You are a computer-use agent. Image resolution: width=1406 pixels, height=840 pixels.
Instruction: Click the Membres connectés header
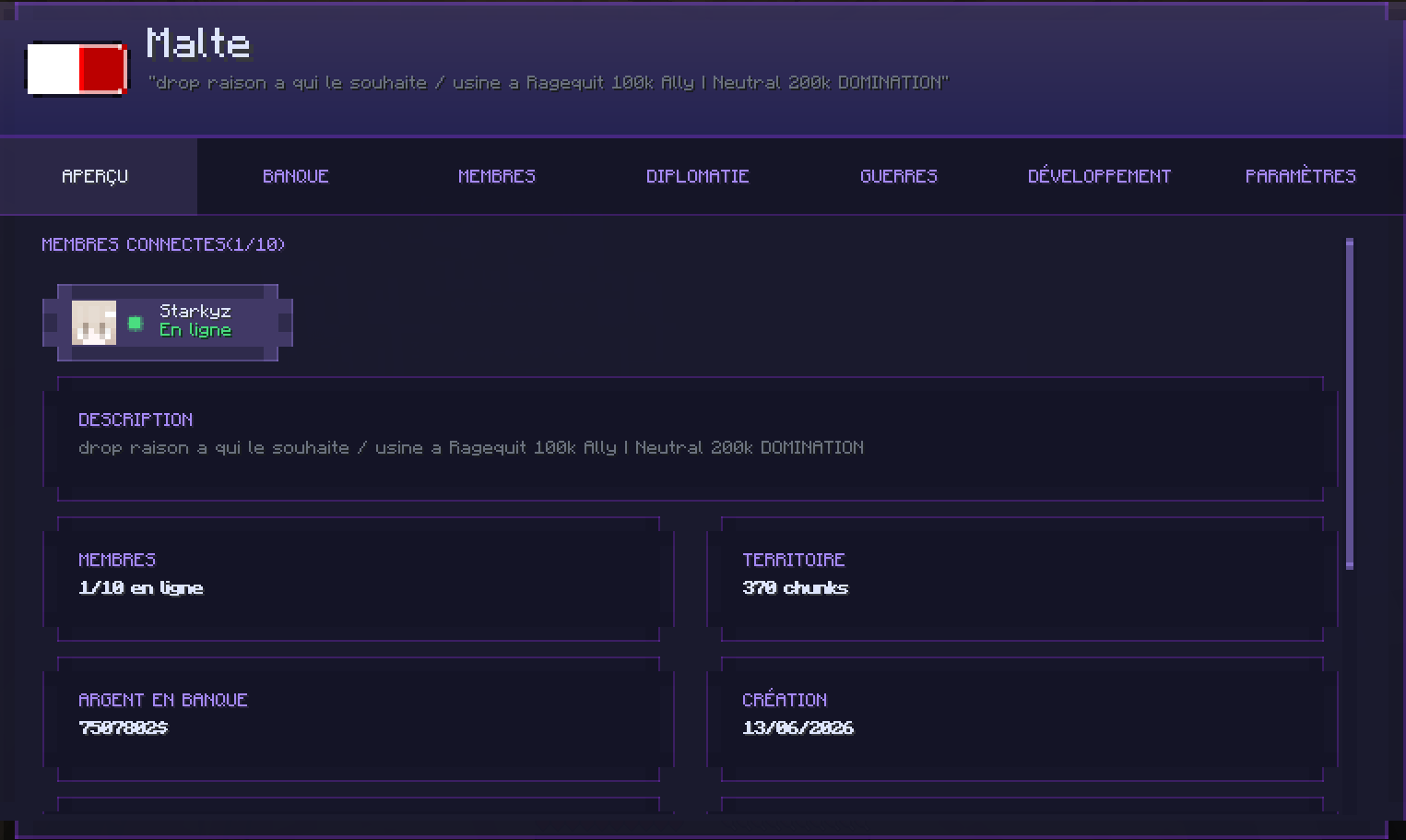coord(163,244)
